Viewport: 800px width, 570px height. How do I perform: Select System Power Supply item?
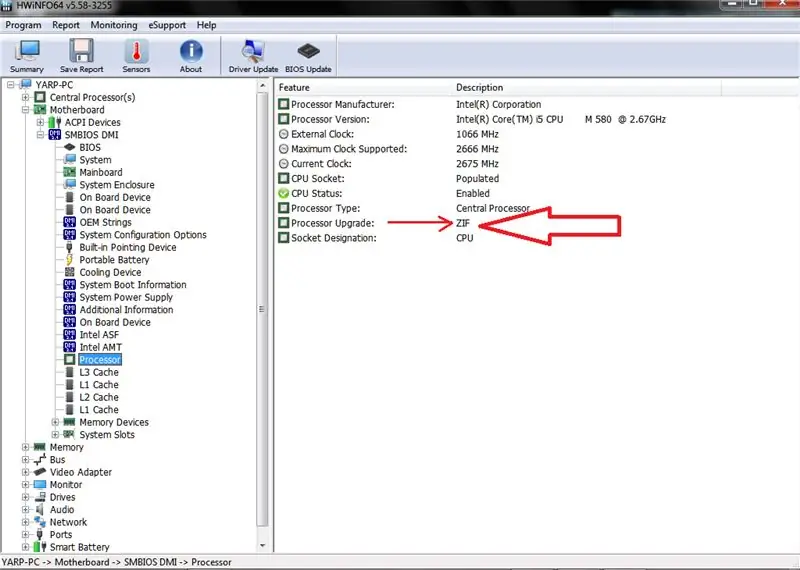pos(126,297)
